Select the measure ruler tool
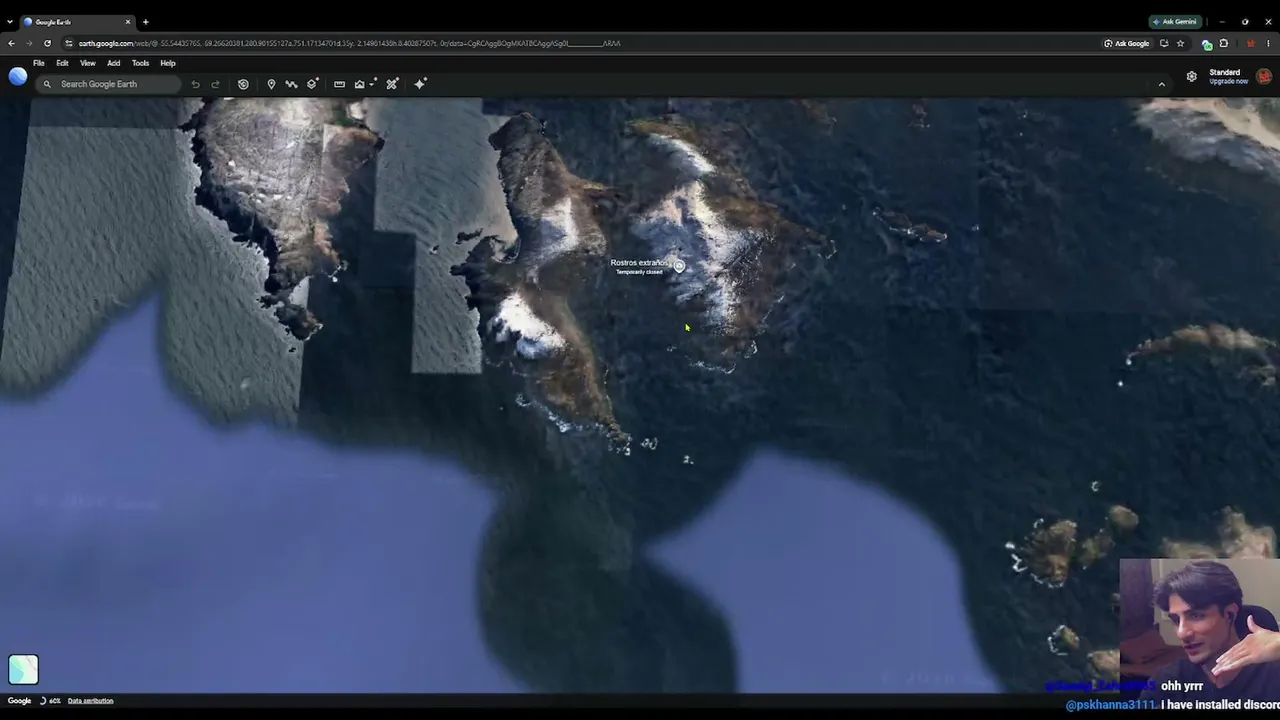The height and width of the screenshot is (720, 1280). (339, 84)
